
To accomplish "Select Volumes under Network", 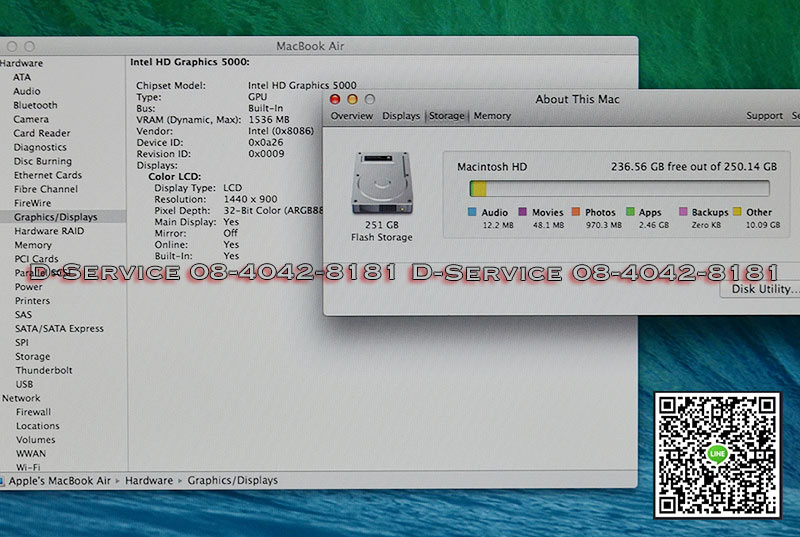I will coord(35,440).
